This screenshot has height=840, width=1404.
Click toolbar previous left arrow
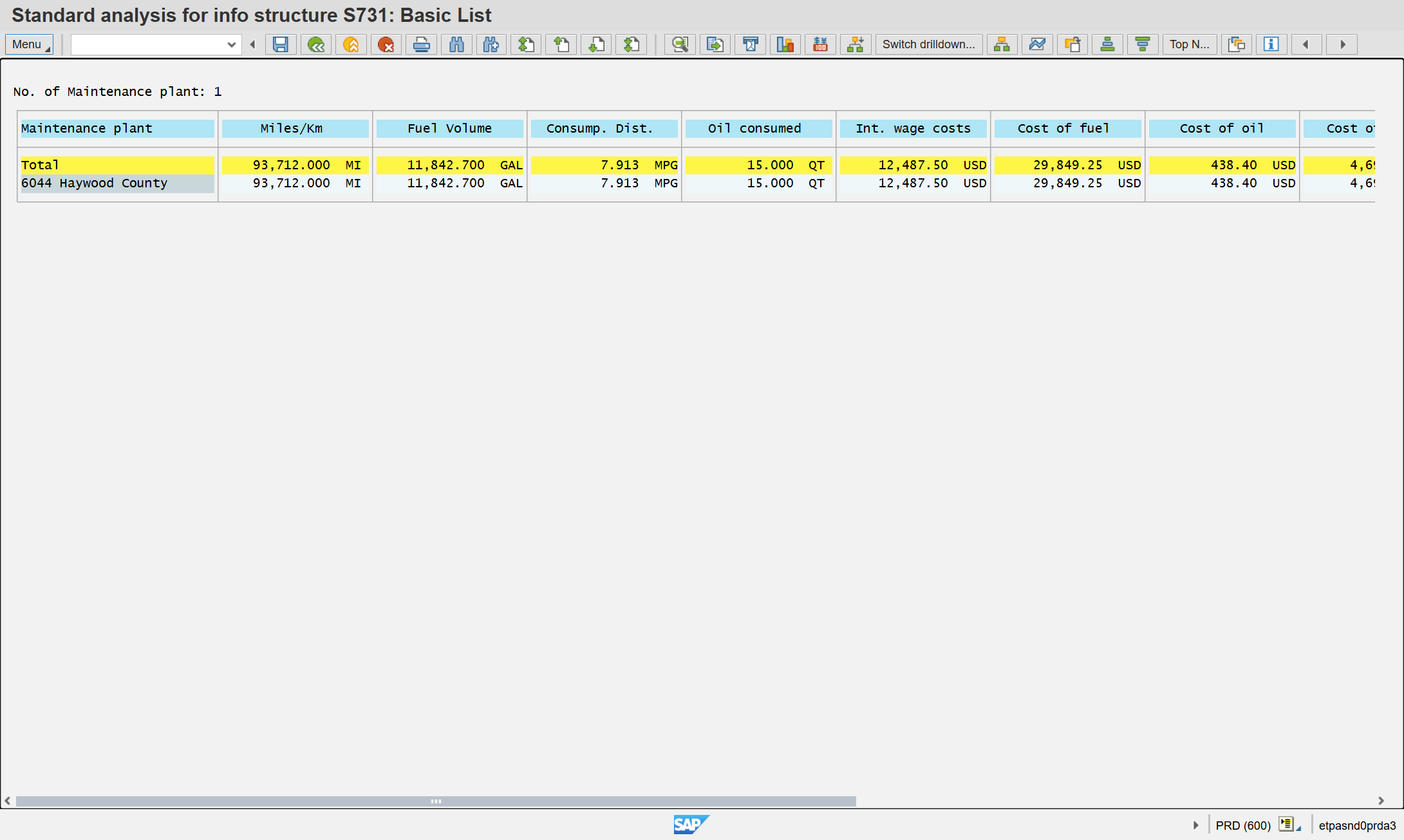[x=1306, y=44]
